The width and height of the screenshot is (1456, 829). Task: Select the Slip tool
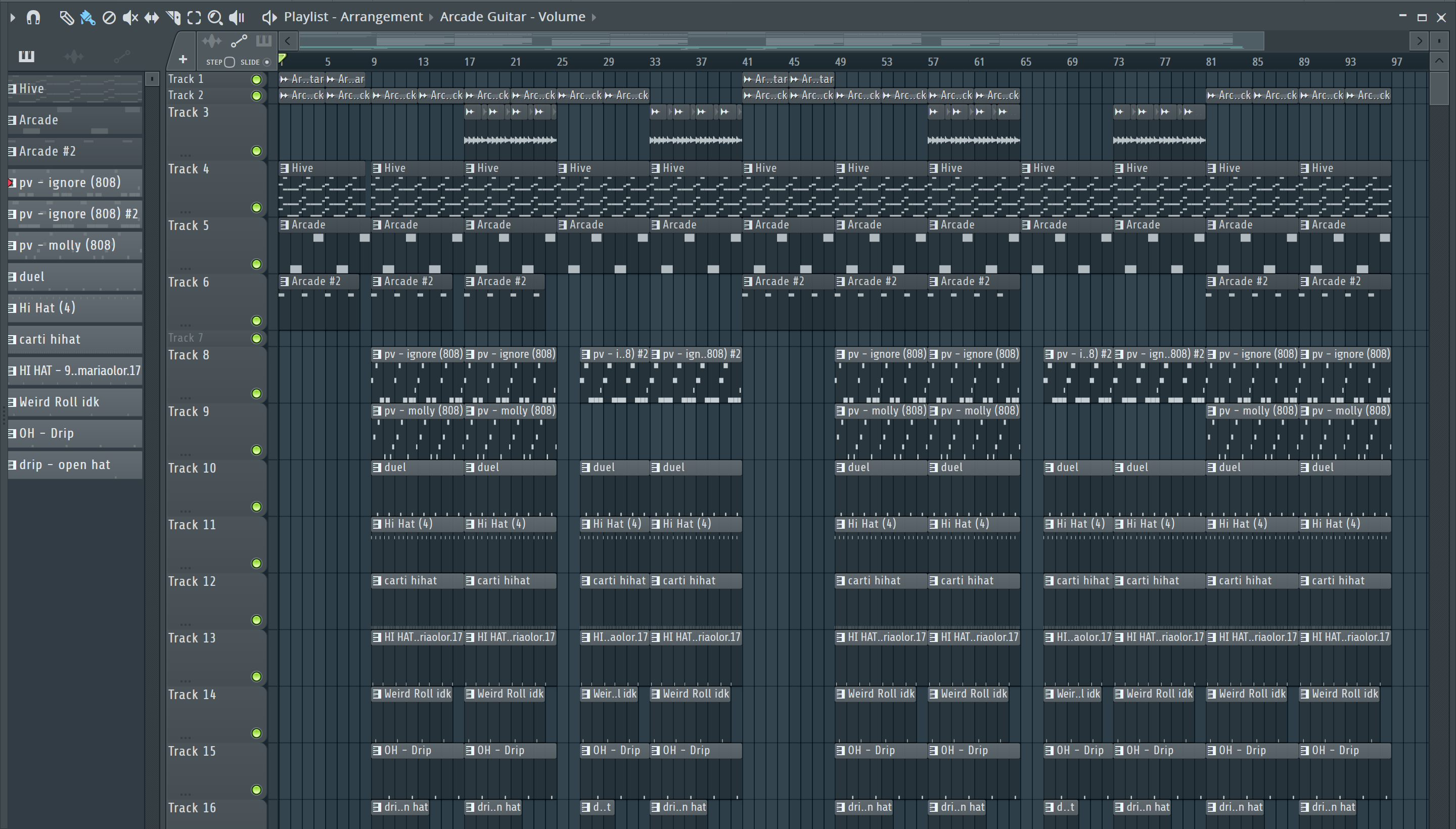tap(152, 18)
